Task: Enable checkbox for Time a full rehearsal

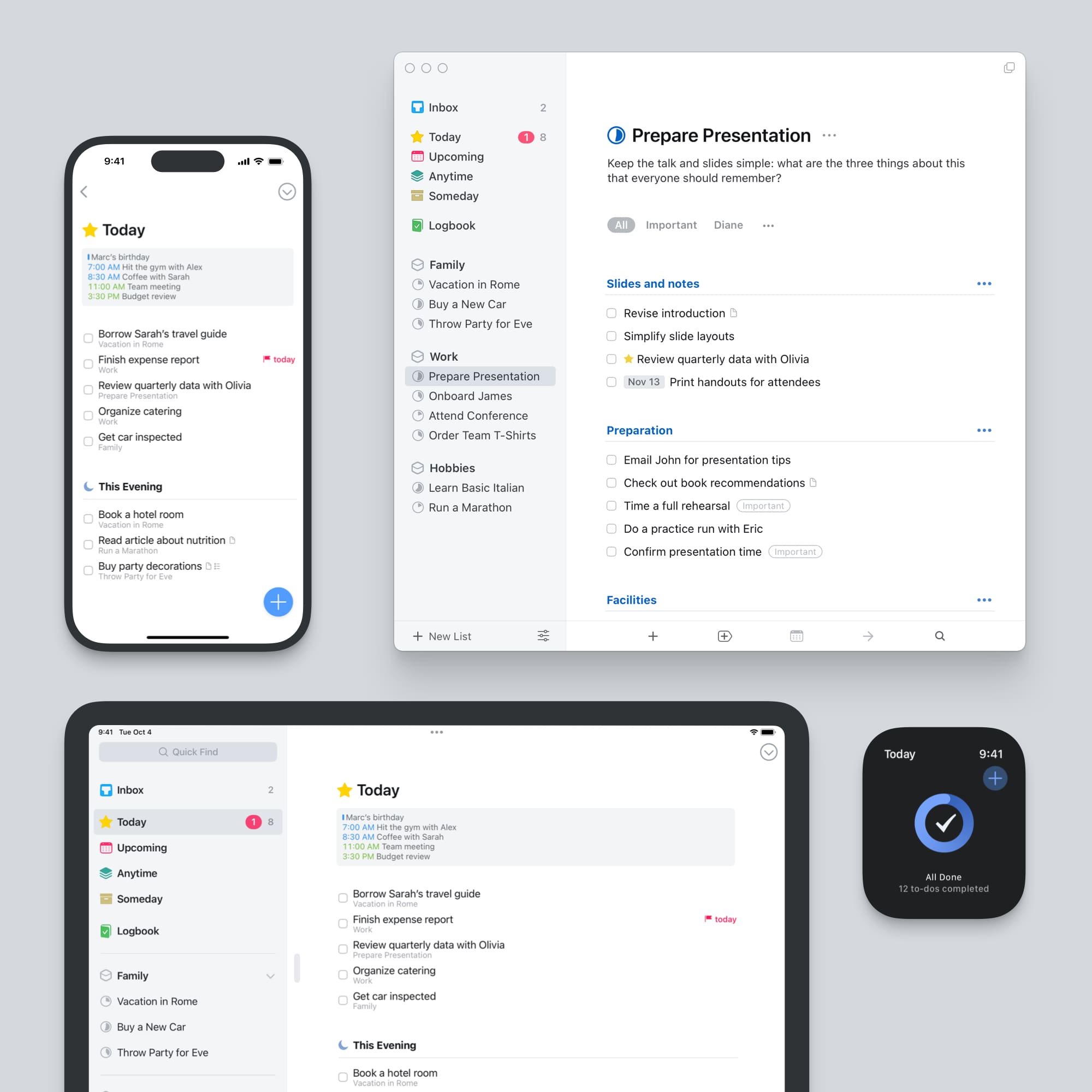Action: (612, 505)
